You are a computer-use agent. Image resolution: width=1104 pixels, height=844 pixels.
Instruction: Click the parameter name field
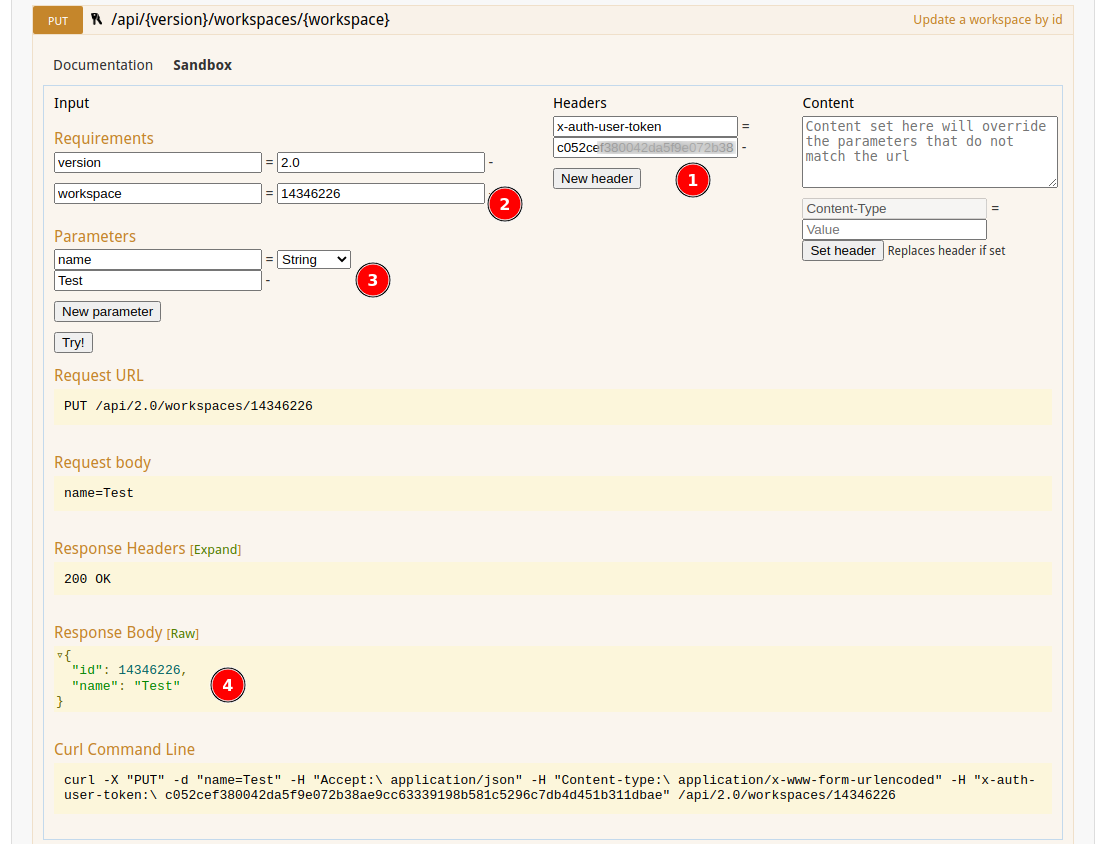tap(158, 260)
